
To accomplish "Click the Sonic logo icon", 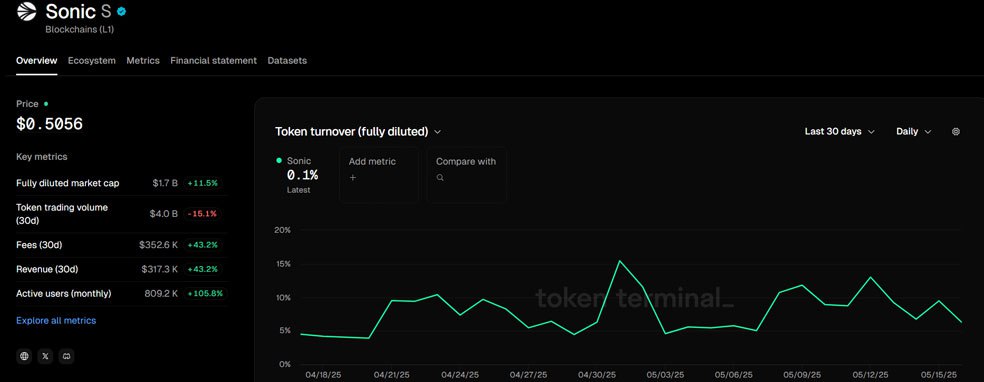I will (x=26, y=11).
